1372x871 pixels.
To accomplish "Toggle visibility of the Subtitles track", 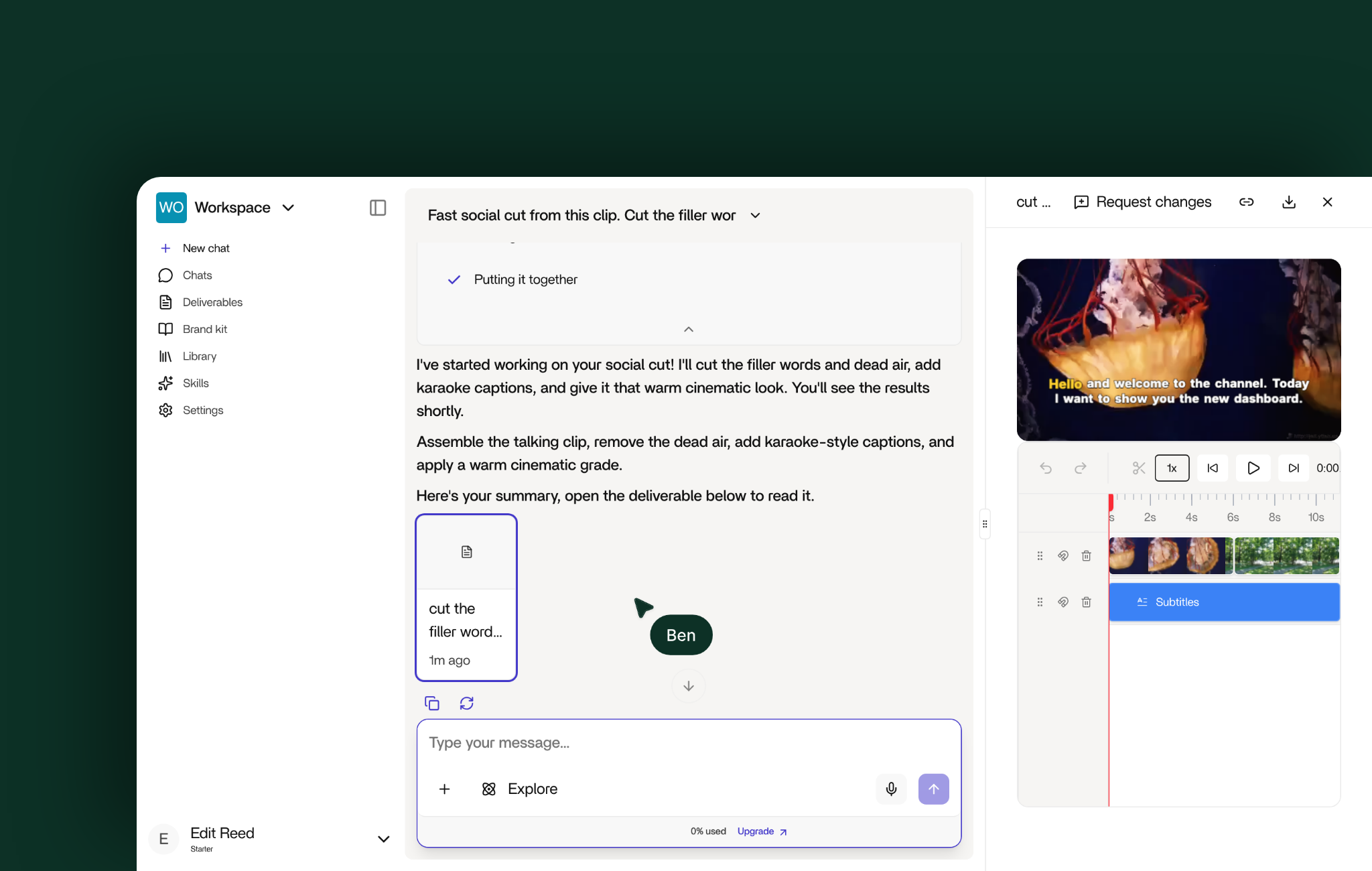I will [x=1063, y=602].
